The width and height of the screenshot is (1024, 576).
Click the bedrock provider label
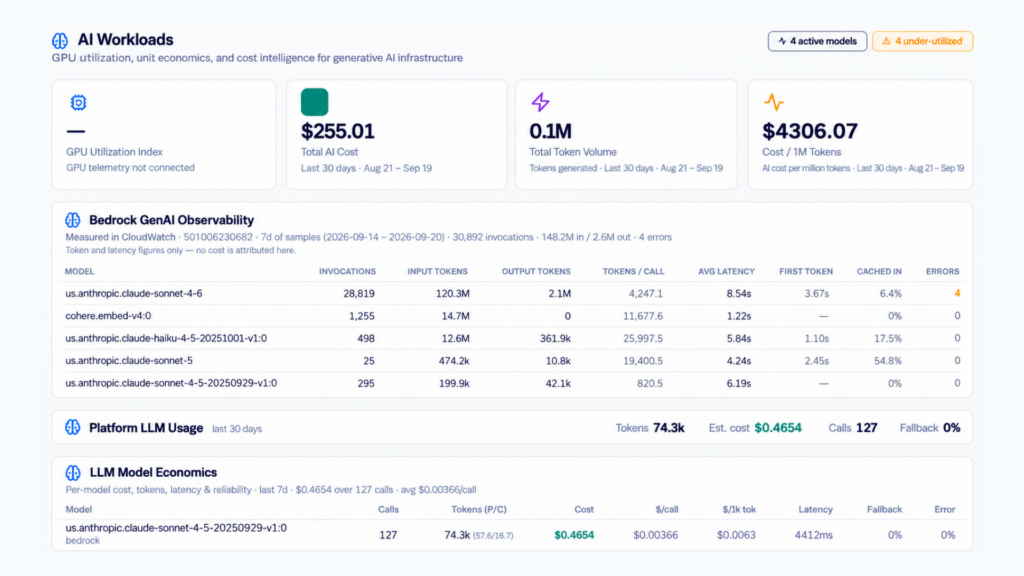(x=82, y=541)
